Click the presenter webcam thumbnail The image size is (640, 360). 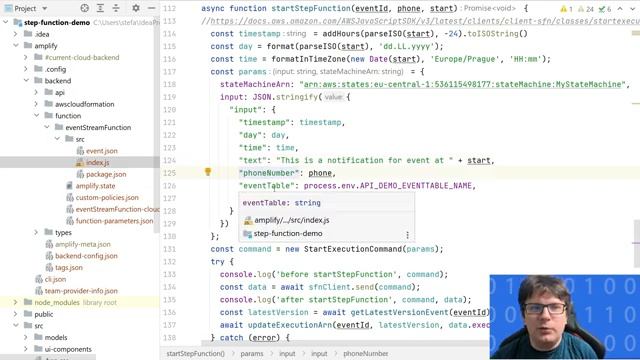(565, 317)
